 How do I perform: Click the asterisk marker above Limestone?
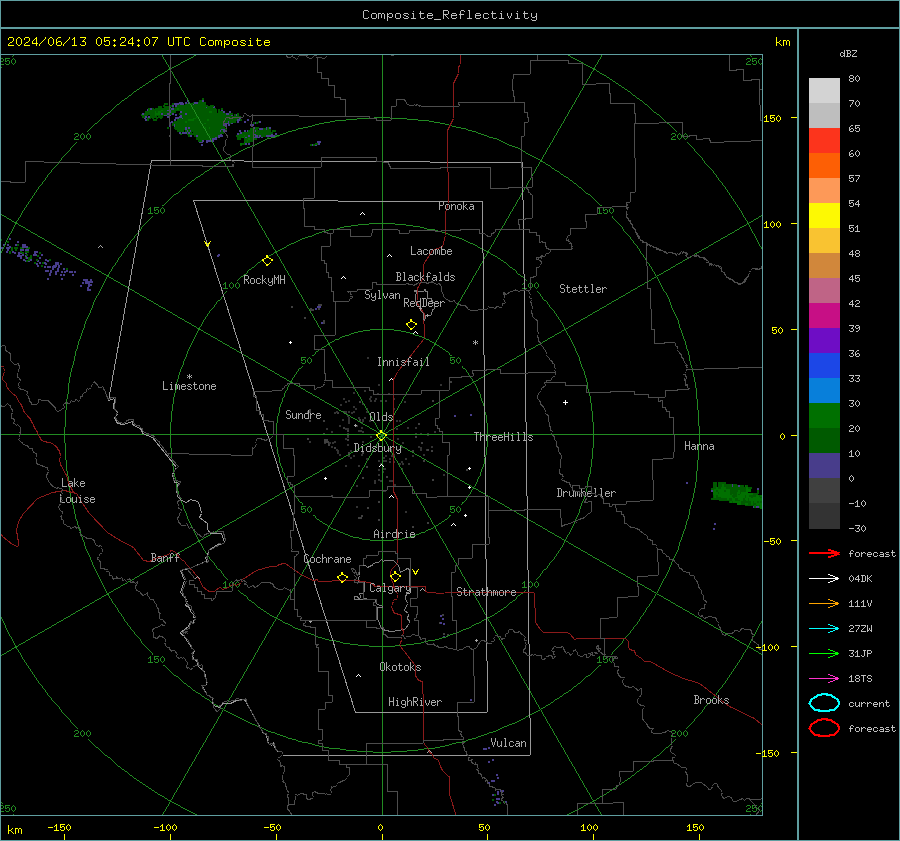(189, 377)
